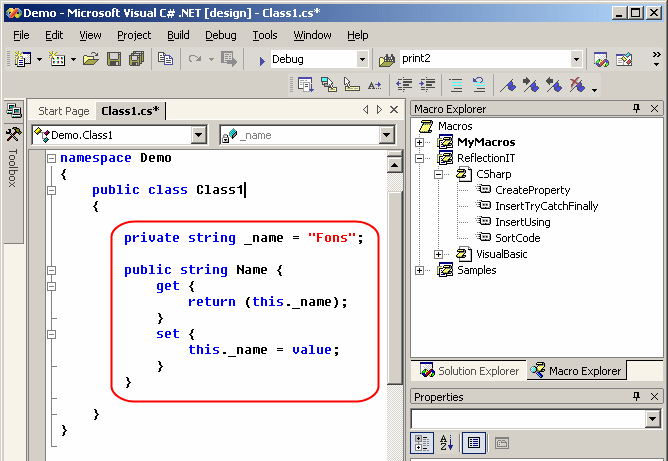The image size is (668, 461).
Task: Open the _name members dropdown
Action: 386,135
